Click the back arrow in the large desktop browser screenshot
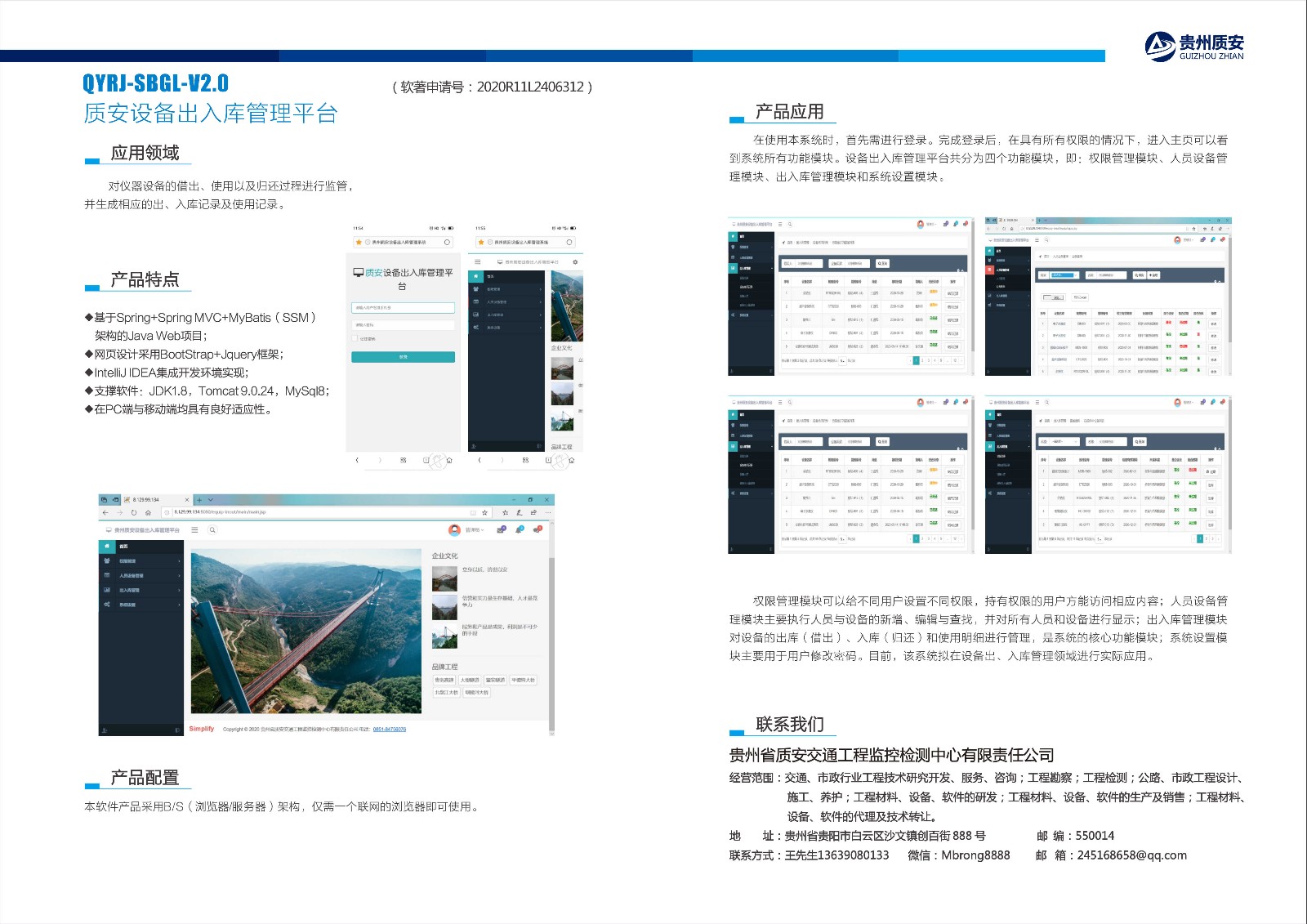 pos(105,512)
